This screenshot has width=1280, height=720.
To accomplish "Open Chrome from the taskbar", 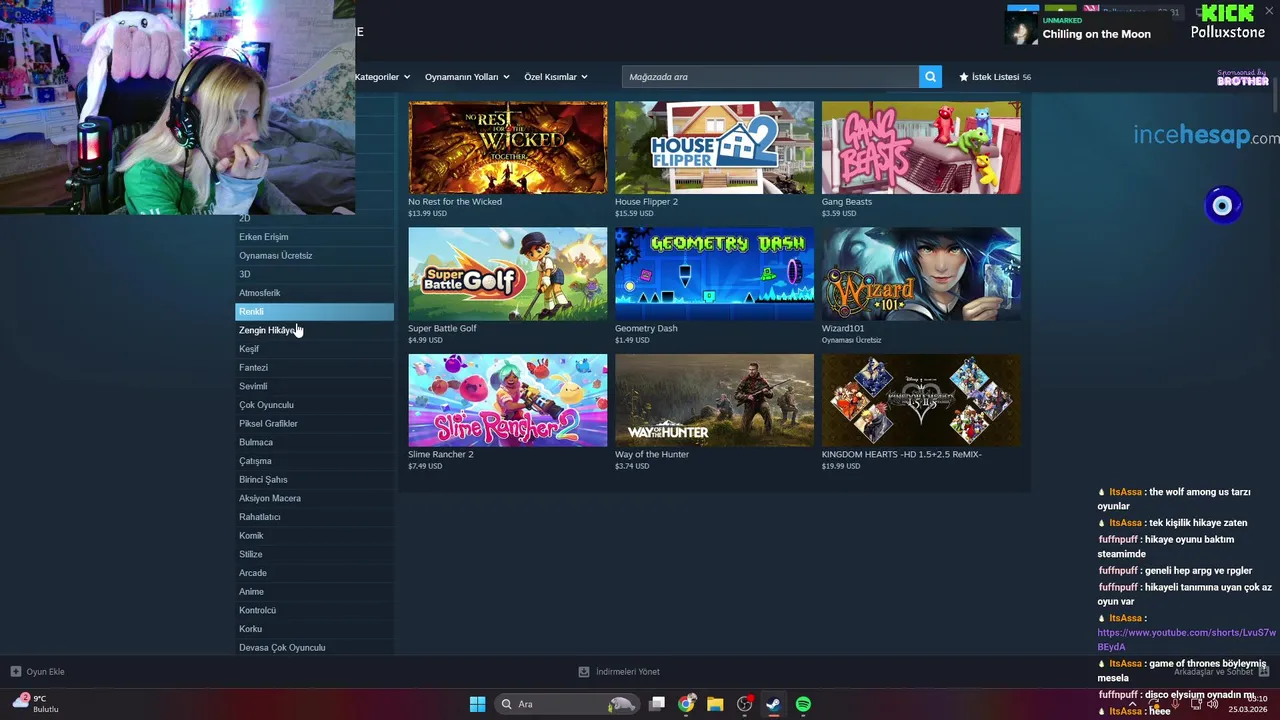I will [686, 704].
